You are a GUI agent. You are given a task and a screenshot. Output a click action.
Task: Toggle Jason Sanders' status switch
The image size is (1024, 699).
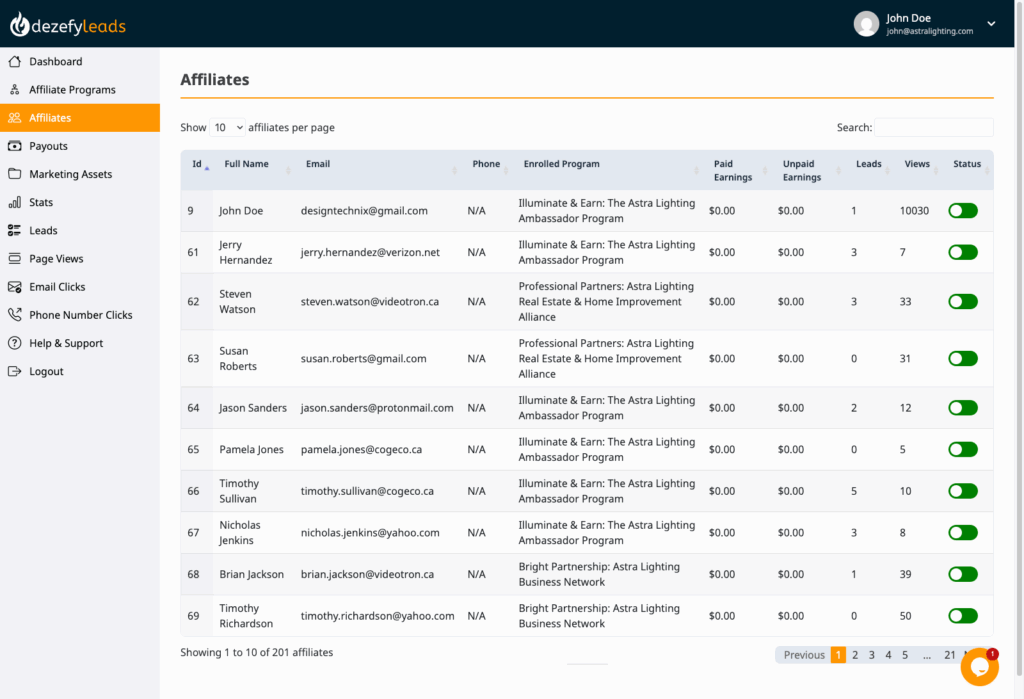(963, 408)
